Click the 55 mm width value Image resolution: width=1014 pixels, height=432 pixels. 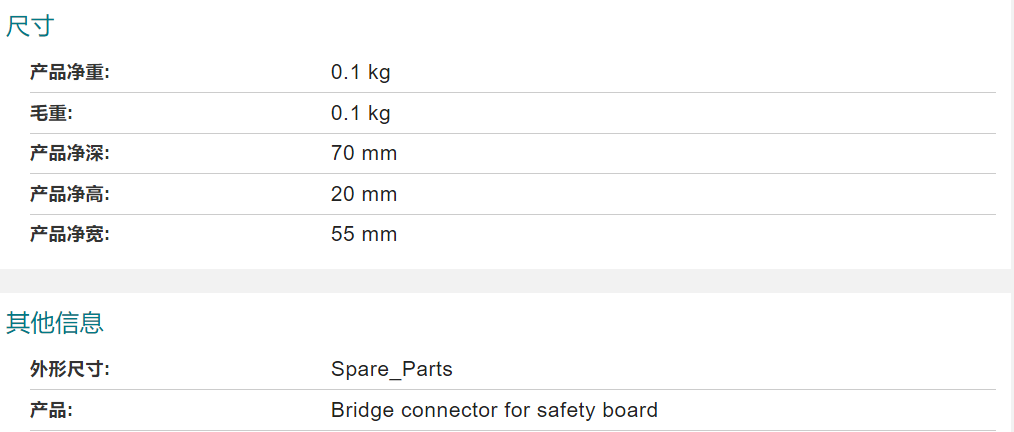364,234
